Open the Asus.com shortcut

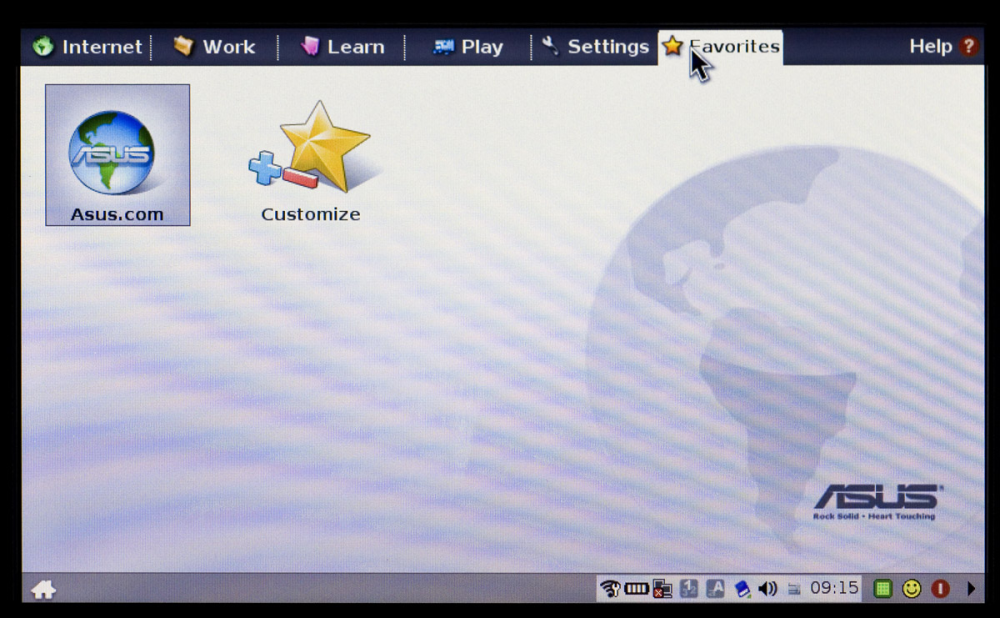point(117,155)
